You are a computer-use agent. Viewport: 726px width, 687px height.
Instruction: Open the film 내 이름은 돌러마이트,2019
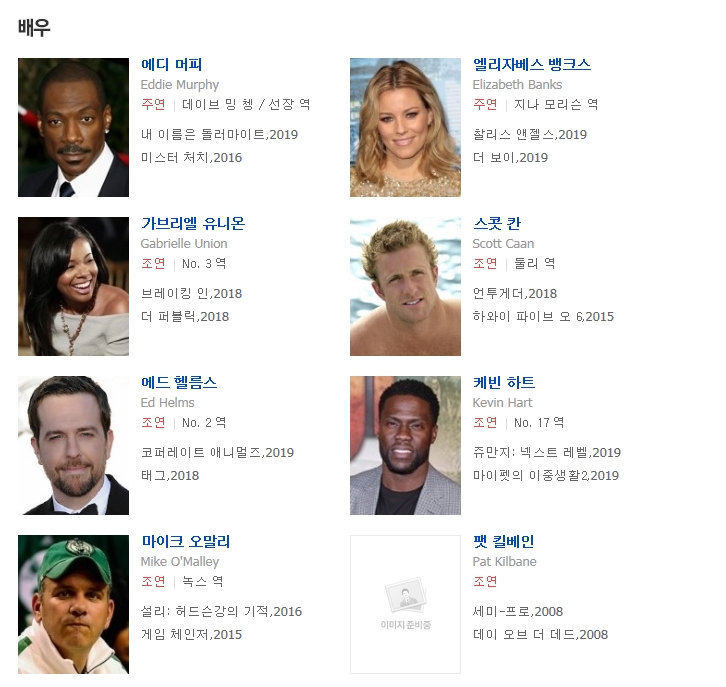(x=219, y=134)
